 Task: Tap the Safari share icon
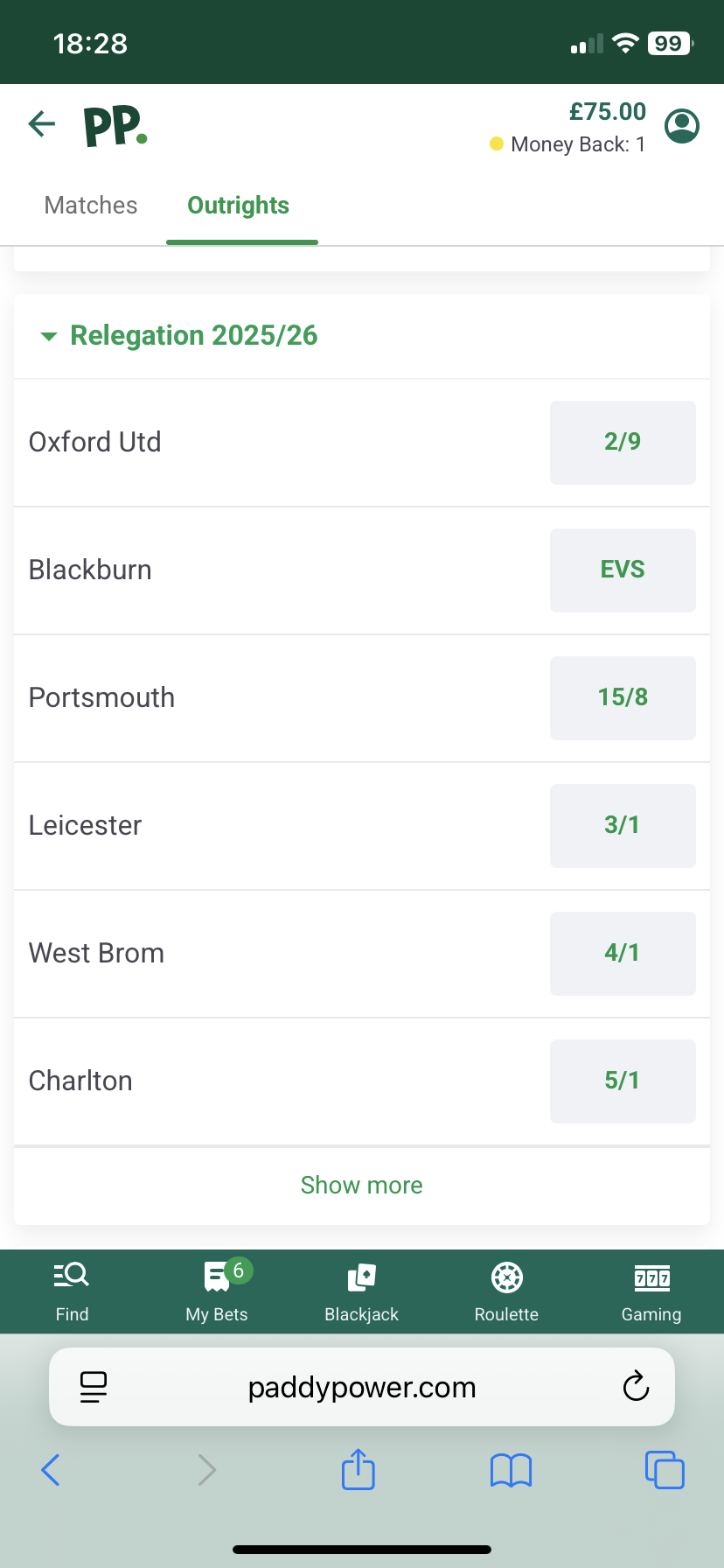click(358, 1469)
